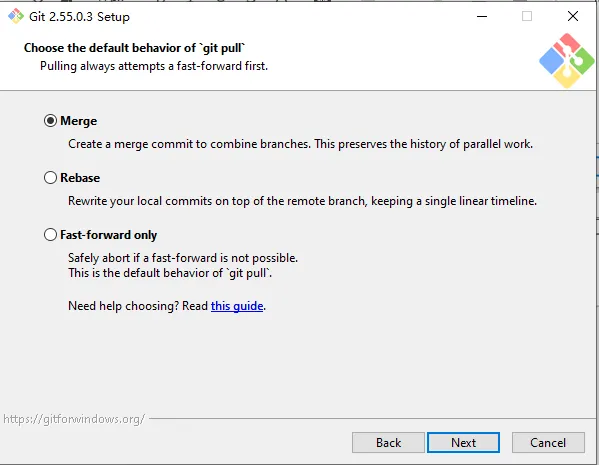599x465 pixels.
Task: Click the "Git 2.55.0.3 Setup" title text
Action: [79, 17]
